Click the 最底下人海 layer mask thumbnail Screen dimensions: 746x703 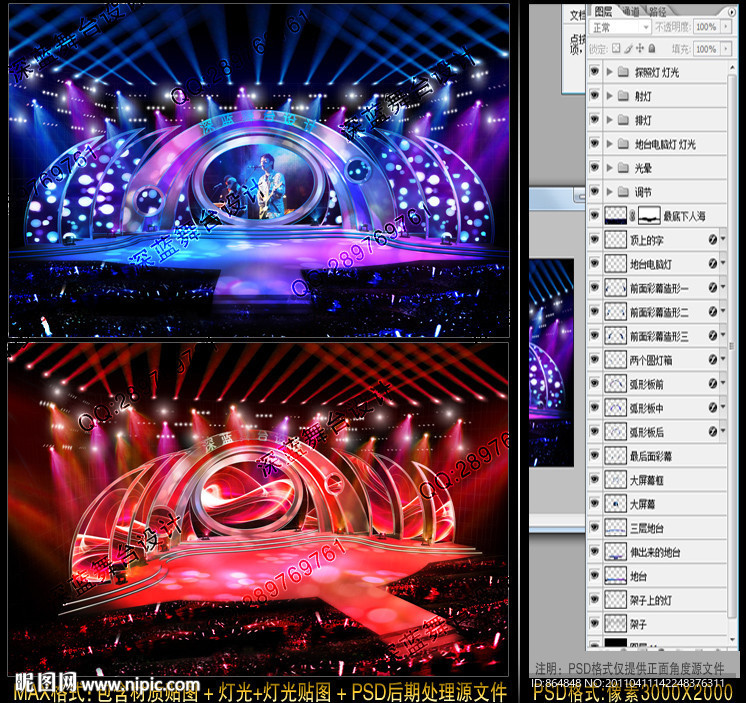coord(651,216)
